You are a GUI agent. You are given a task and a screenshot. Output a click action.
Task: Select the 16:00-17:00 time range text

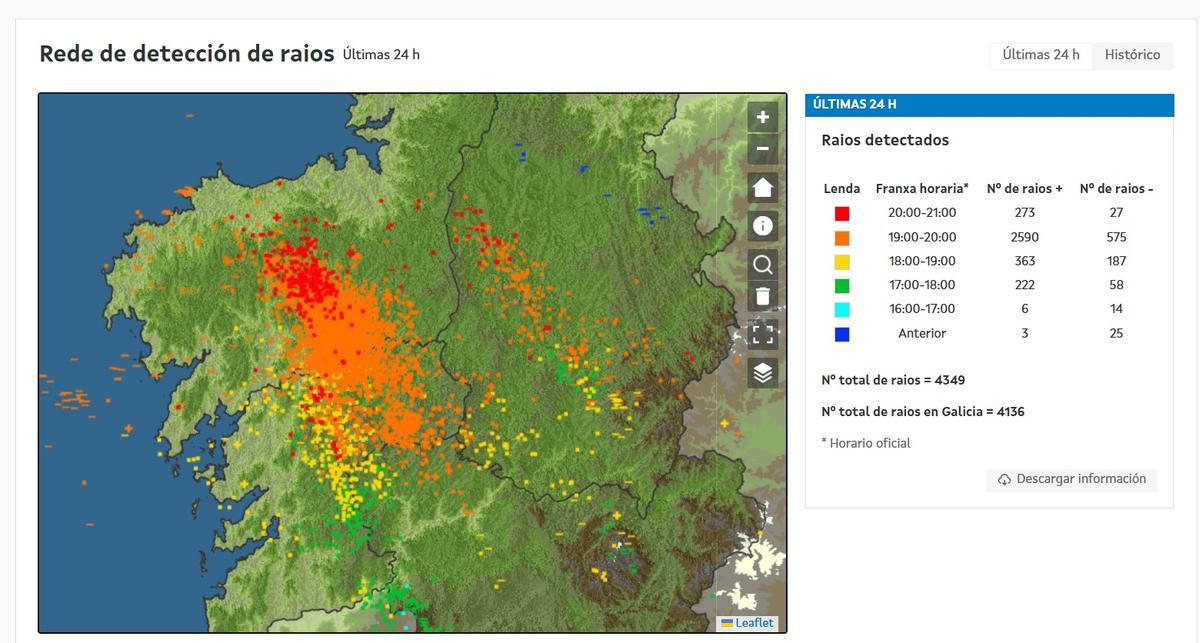coord(922,309)
